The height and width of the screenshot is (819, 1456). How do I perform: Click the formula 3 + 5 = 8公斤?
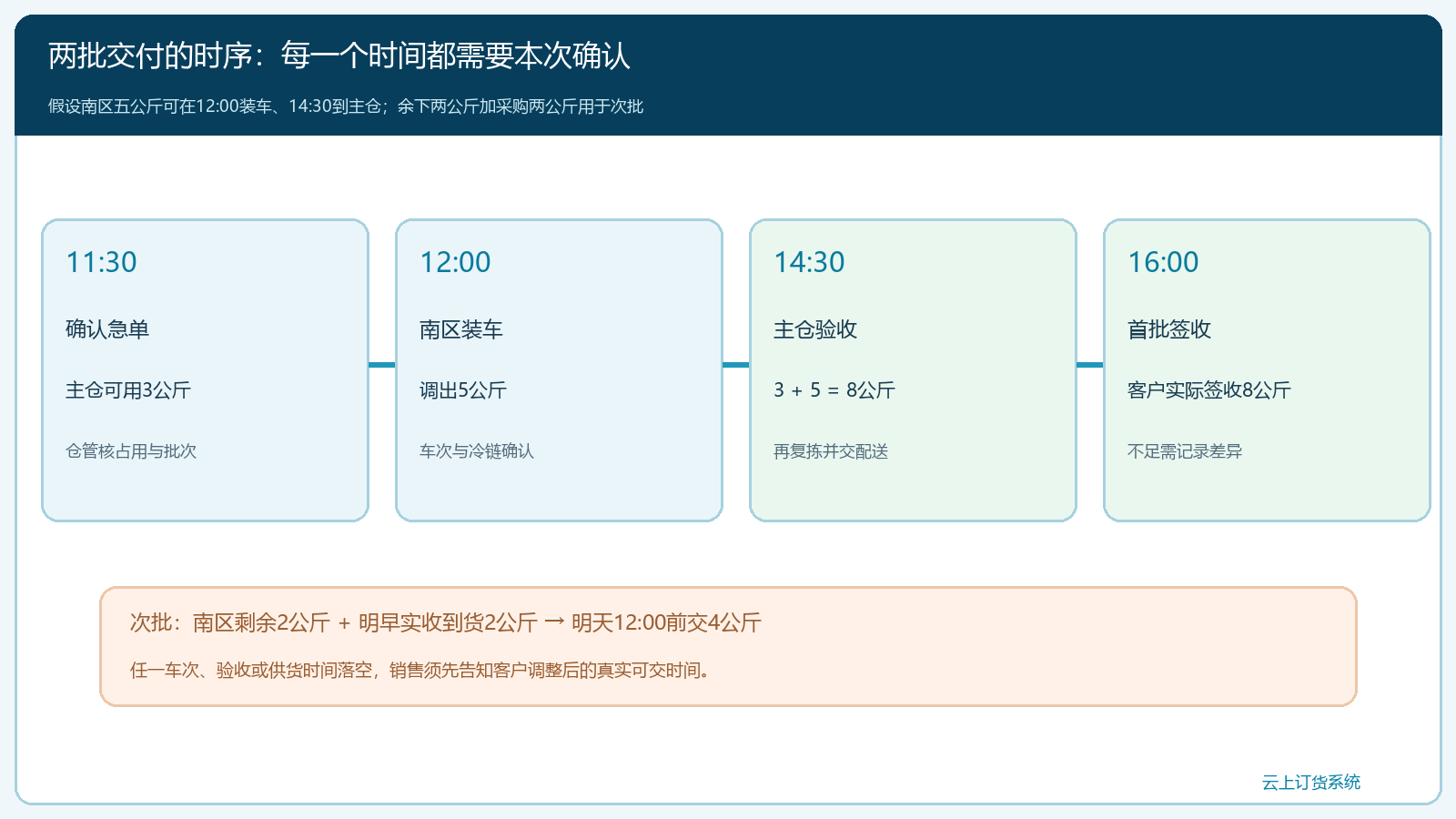[x=834, y=390]
